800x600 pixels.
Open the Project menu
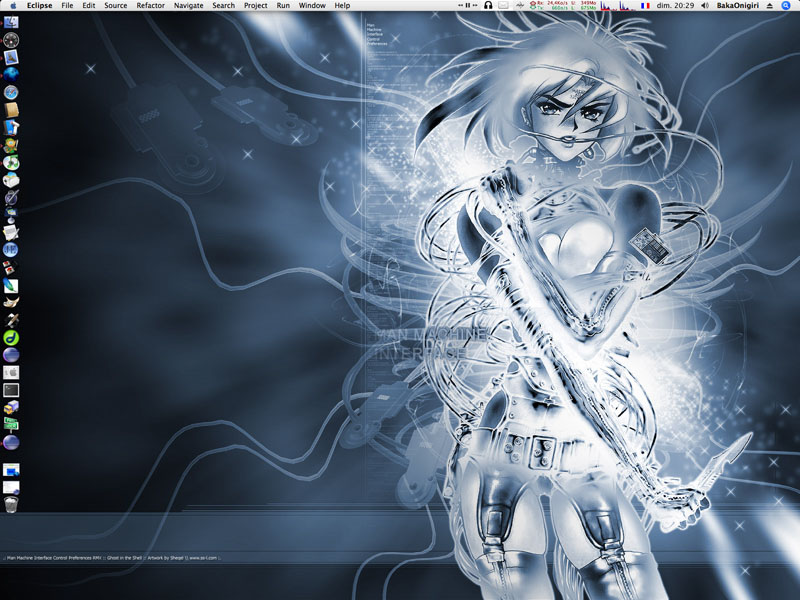click(256, 6)
